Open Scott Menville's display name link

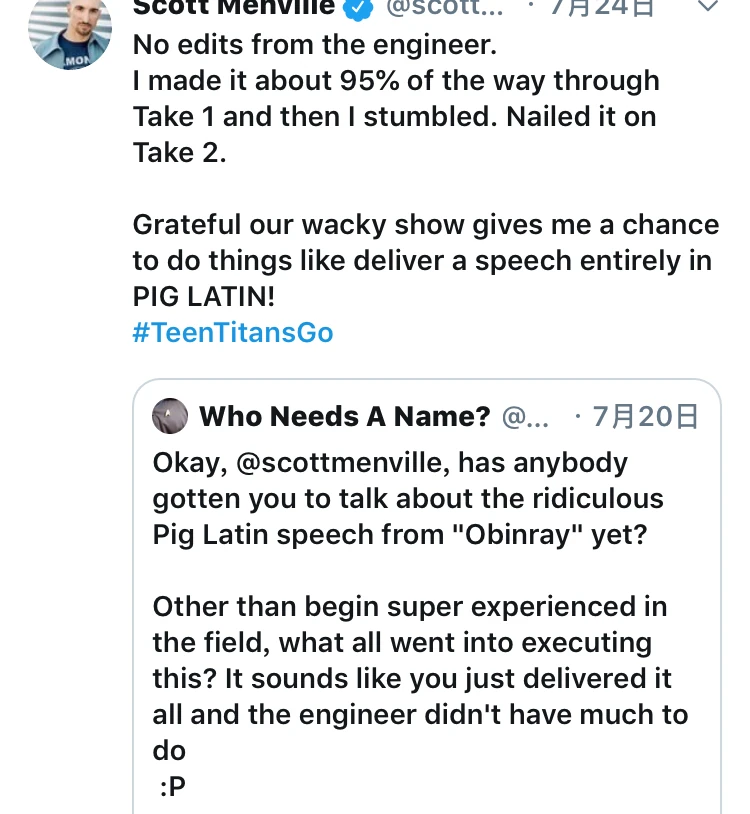point(236,8)
